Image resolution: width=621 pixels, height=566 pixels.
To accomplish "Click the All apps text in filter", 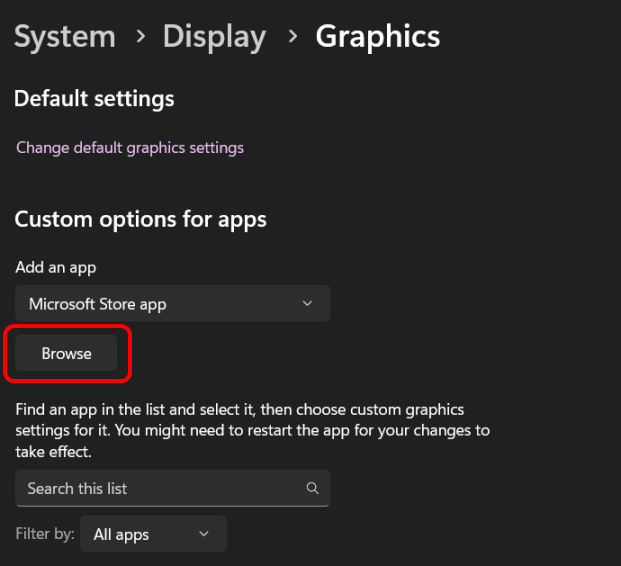I will pyautogui.click(x=121, y=534).
